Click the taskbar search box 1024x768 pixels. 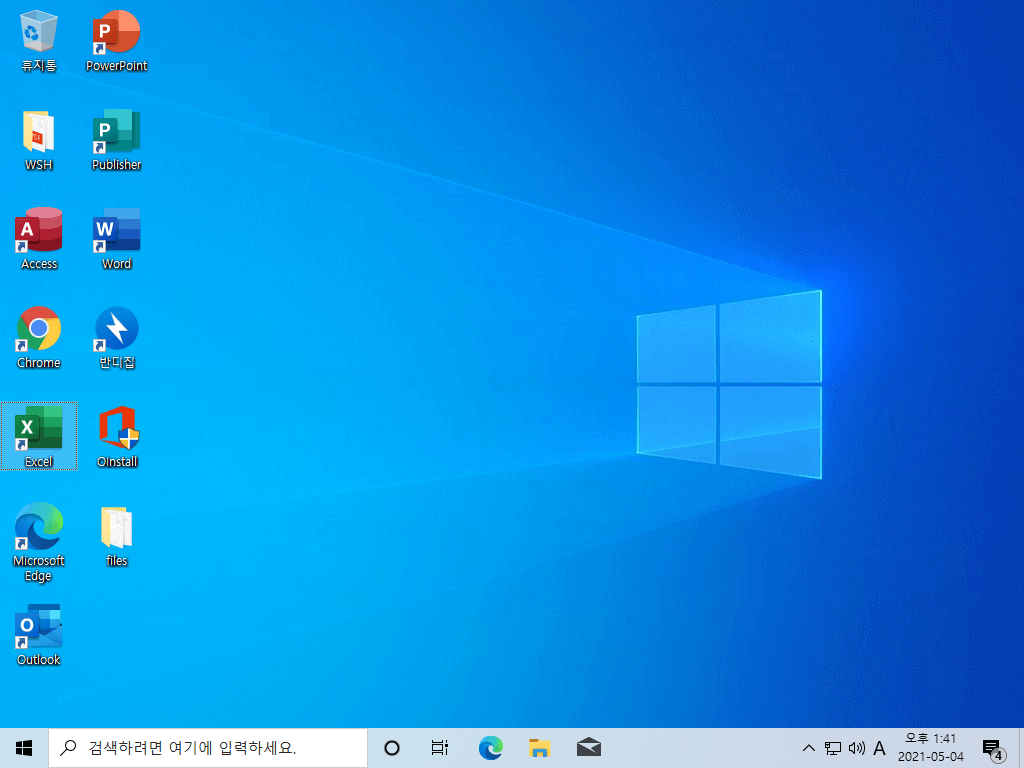point(208,748)
